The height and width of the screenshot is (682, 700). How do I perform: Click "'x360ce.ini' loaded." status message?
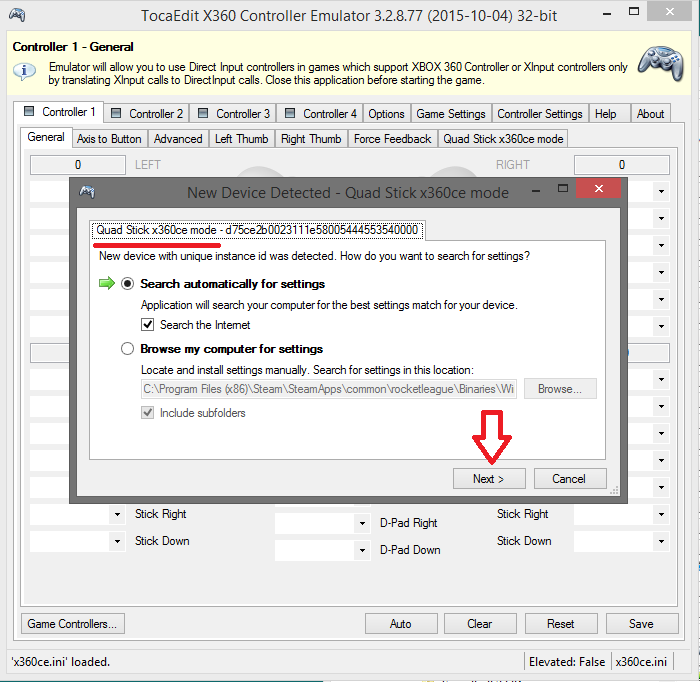tap(61, 661)
